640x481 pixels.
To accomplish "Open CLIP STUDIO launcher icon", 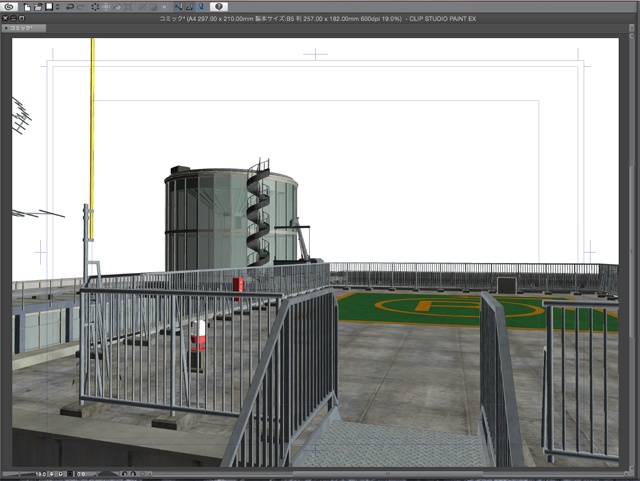I will [x=9, y=7].
